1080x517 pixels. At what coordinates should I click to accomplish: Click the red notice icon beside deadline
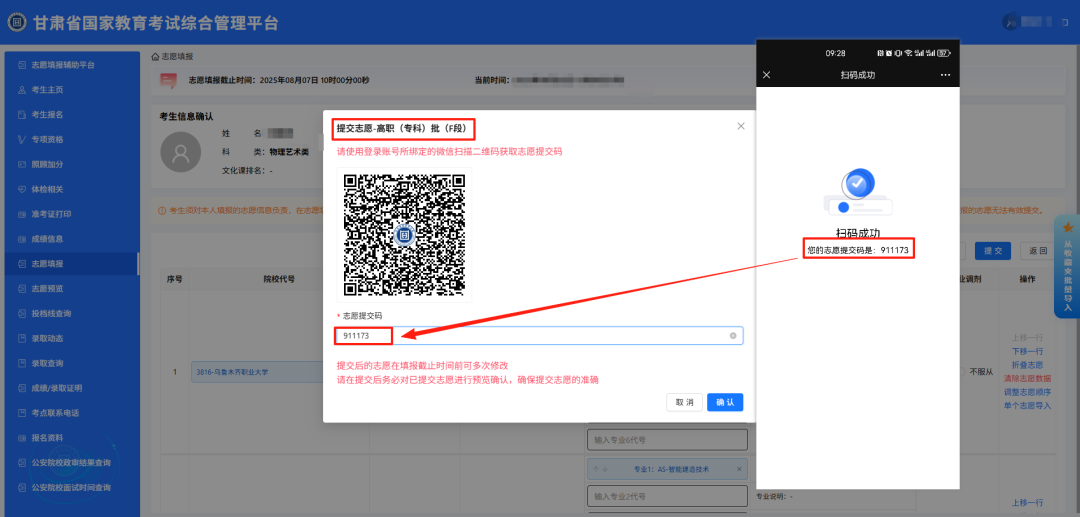[x=168, y=81]
